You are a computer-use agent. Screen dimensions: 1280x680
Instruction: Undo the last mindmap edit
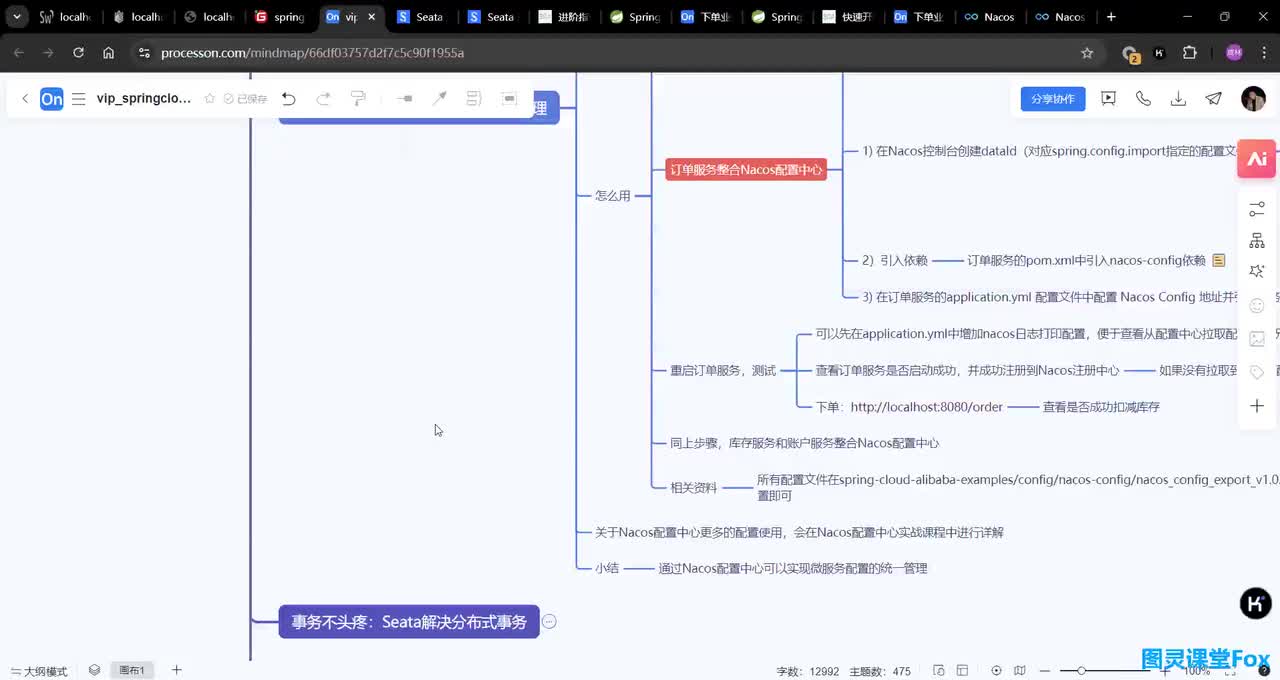[x=289, y=98]
